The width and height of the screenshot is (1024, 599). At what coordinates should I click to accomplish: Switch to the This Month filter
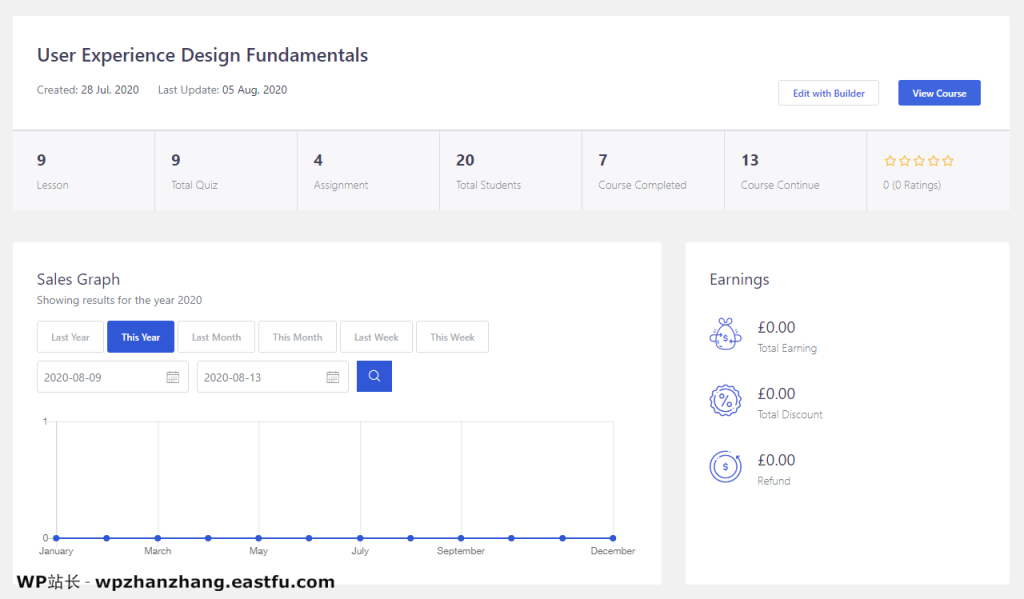click(x=297, y=337)
